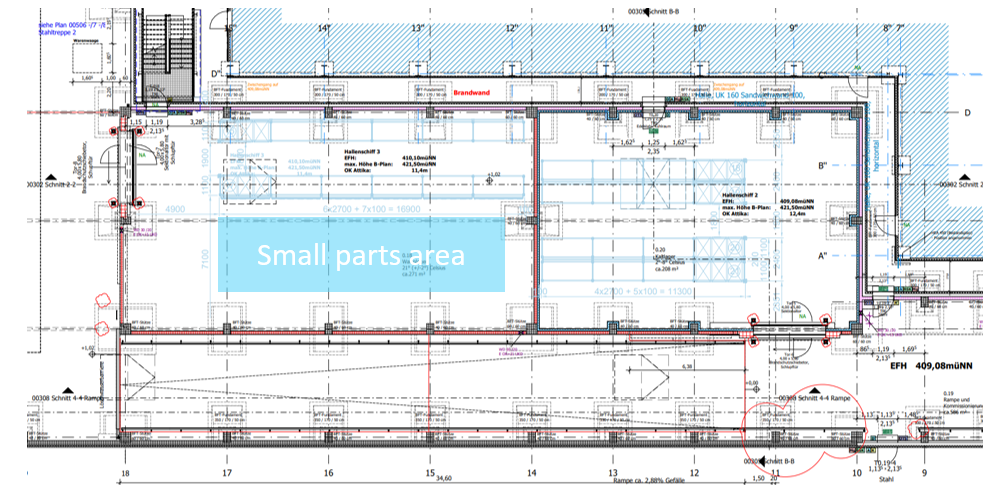
Task: Click grid axis number 18 at bottom
Action: pos(125,472)
